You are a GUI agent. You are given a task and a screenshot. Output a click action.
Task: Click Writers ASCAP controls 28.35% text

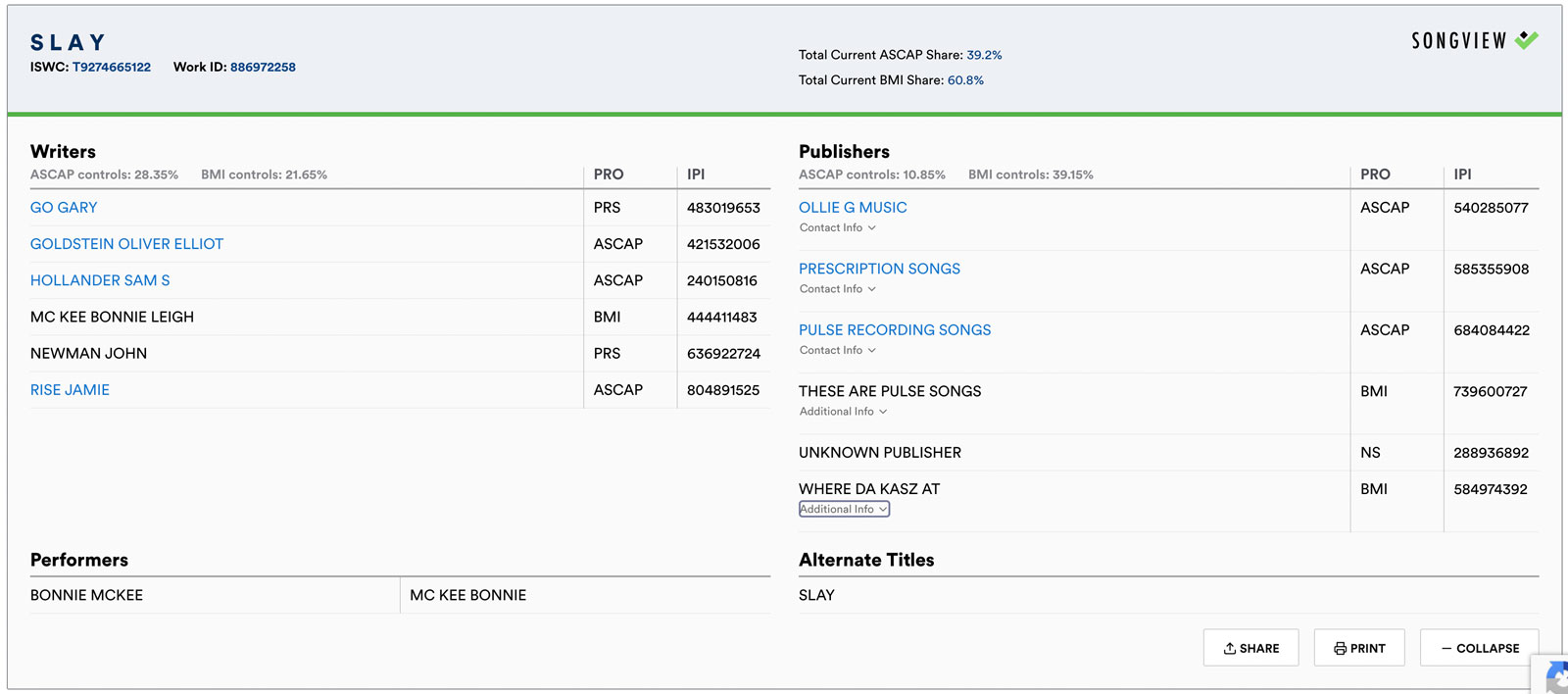coord(104,175)
